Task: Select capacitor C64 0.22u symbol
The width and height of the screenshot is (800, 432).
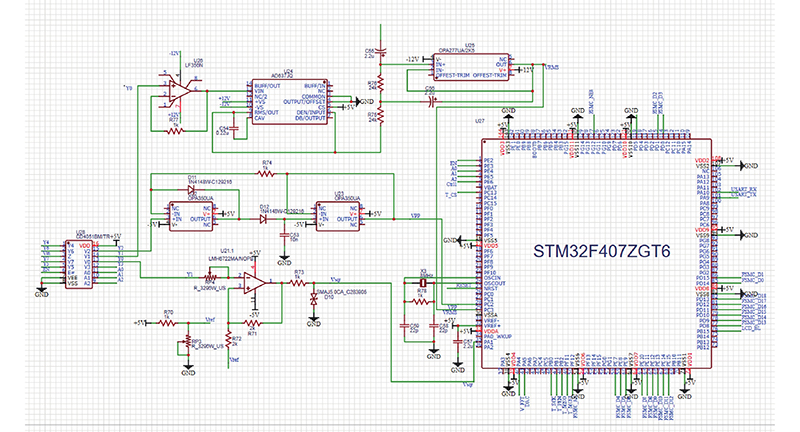Action: [x=235, y=130]
